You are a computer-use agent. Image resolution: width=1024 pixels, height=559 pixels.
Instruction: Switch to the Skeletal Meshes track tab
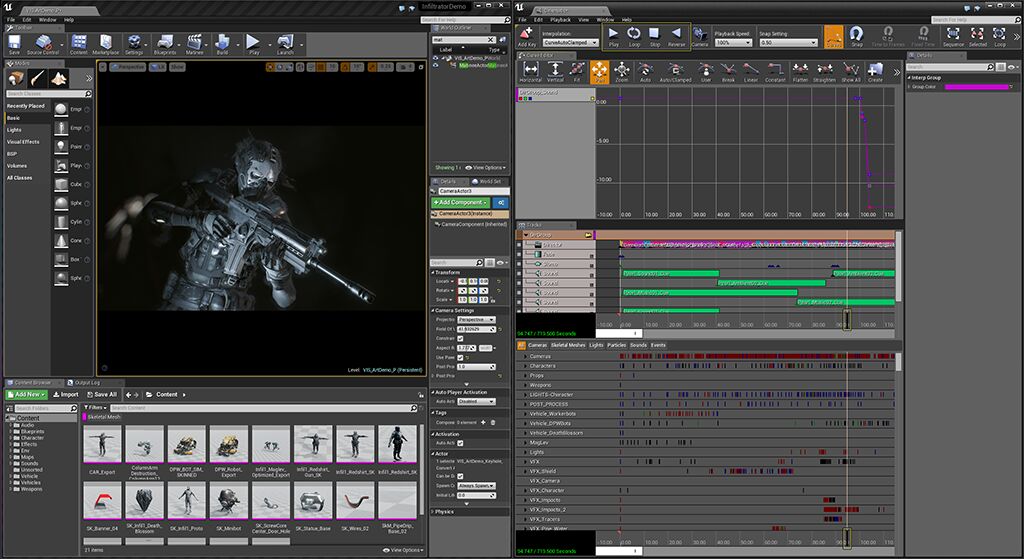(x=568, y=345)
